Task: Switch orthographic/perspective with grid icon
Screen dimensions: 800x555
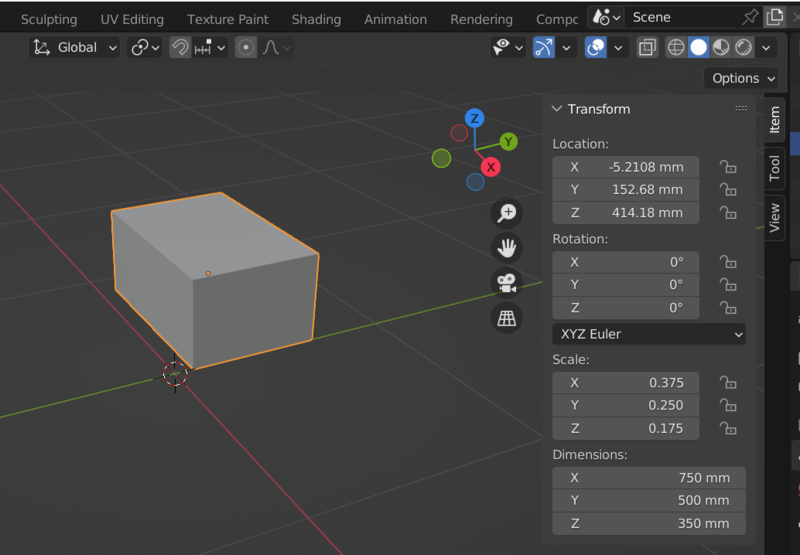Action: [x=508, y=318]
